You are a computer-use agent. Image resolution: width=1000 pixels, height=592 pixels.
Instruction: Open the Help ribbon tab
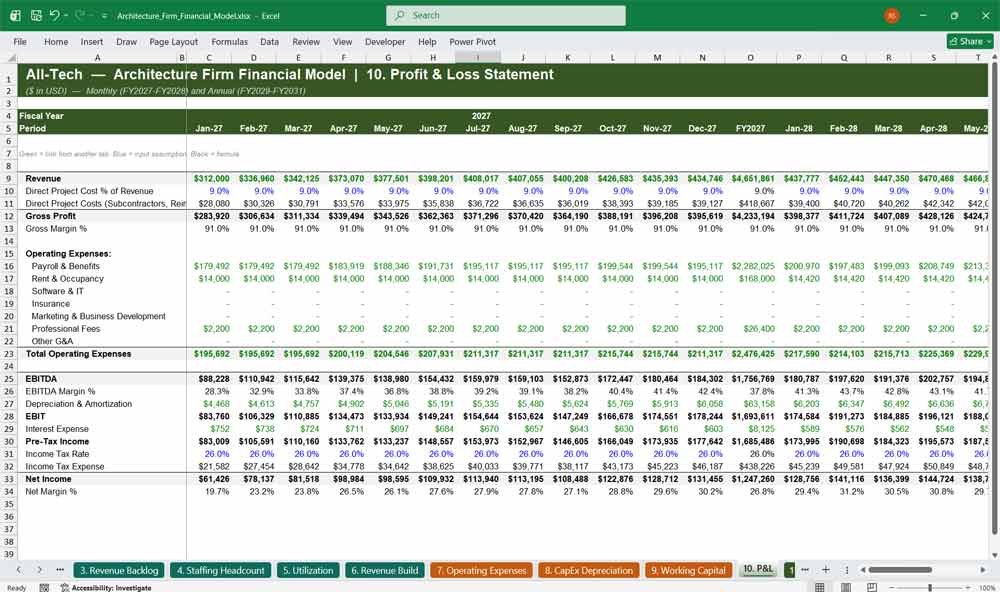coord(427,41)
